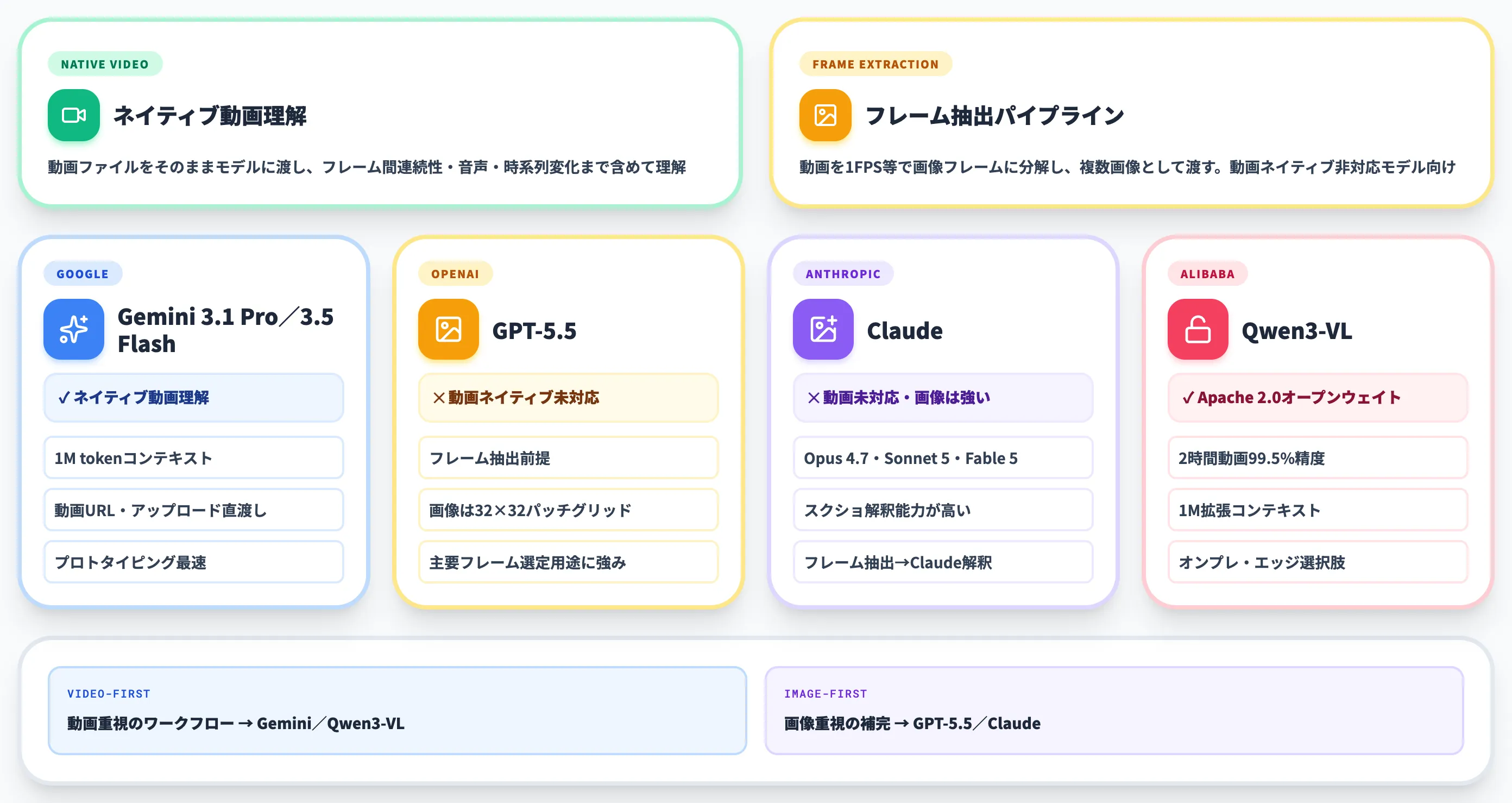Viewport: 1512px width, 803px height.
Task: Click the 主要フレーム選定用途に強み row
Action: (x=568, y=562)
